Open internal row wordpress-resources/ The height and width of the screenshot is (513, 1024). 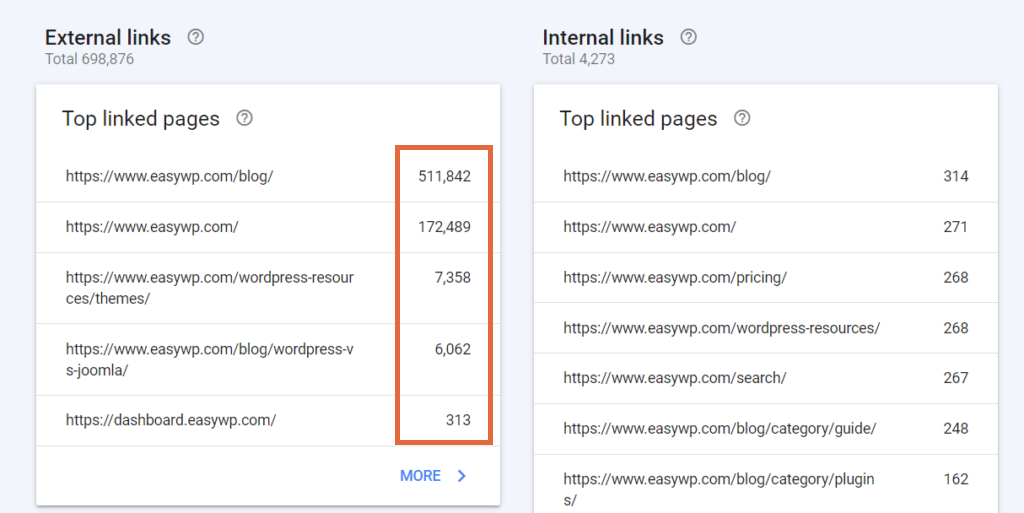766,328
